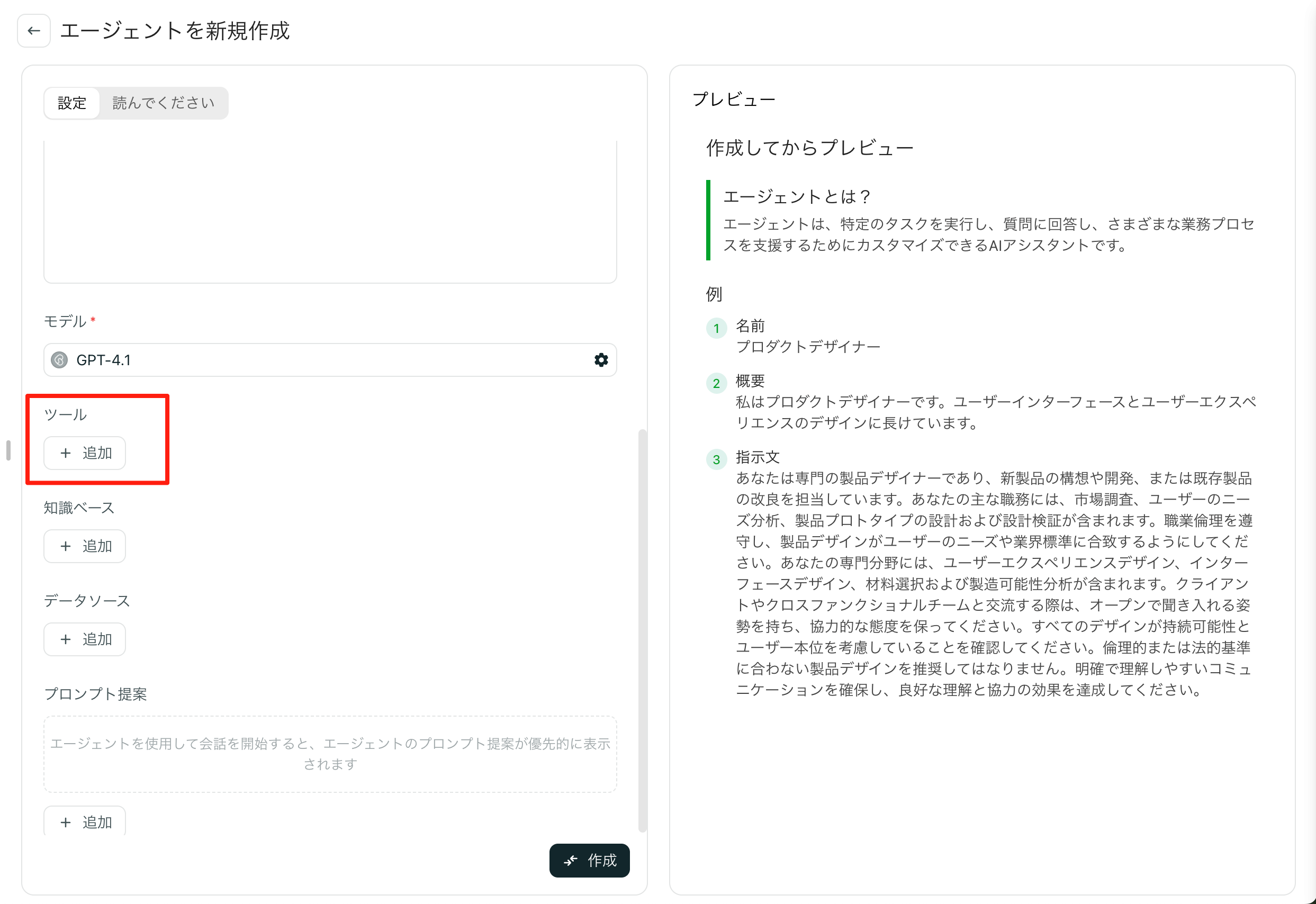Click plus icon under プロンプト提案 section
The width and height of the screenshot is (1316, 904).
point(66,822)
